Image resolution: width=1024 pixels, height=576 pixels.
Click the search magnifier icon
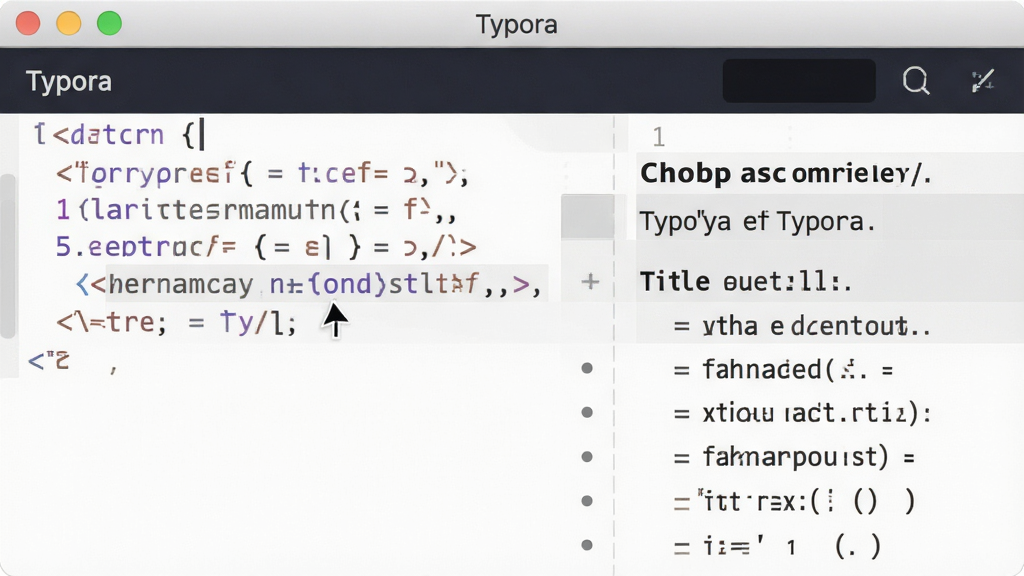point(916,81)
